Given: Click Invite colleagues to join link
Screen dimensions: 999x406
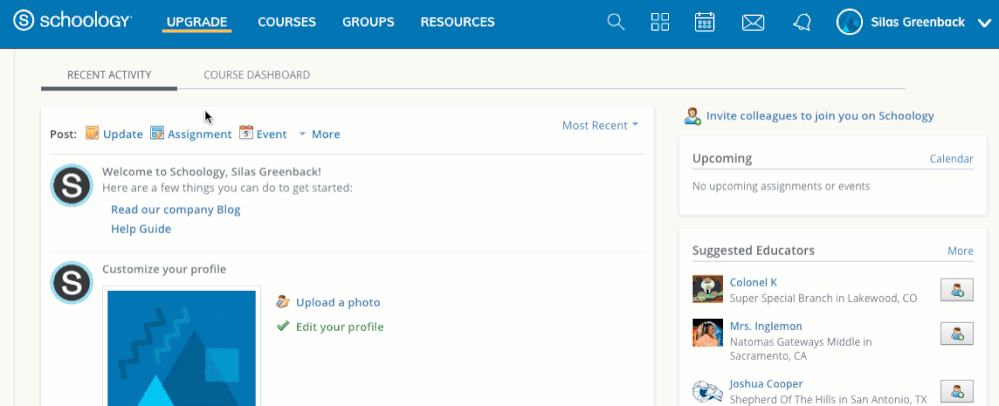Looking at the screenshot, I should tap(820, 116).
